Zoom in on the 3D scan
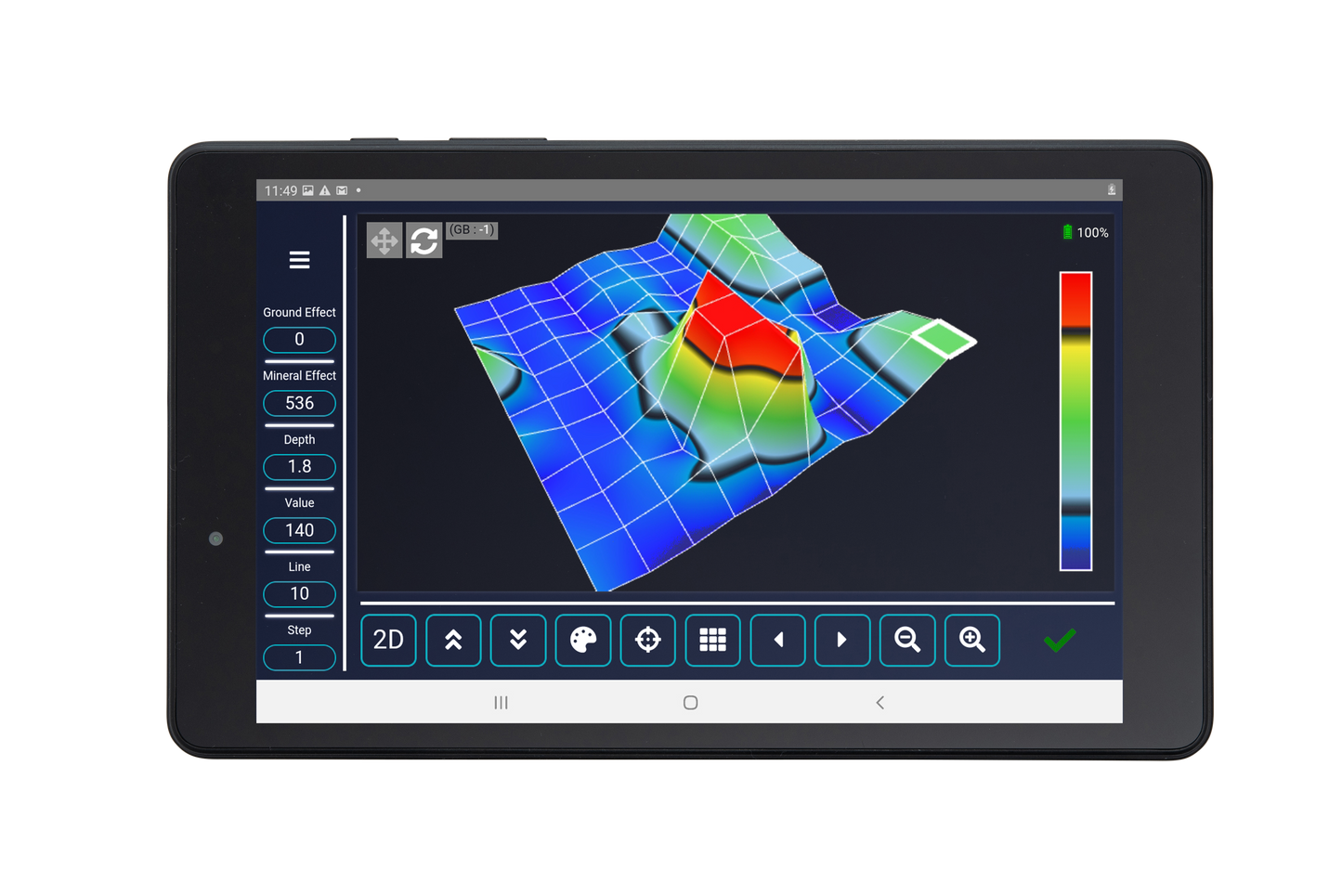The height and width of the screenshot is (896, 1342). (972, 640)
